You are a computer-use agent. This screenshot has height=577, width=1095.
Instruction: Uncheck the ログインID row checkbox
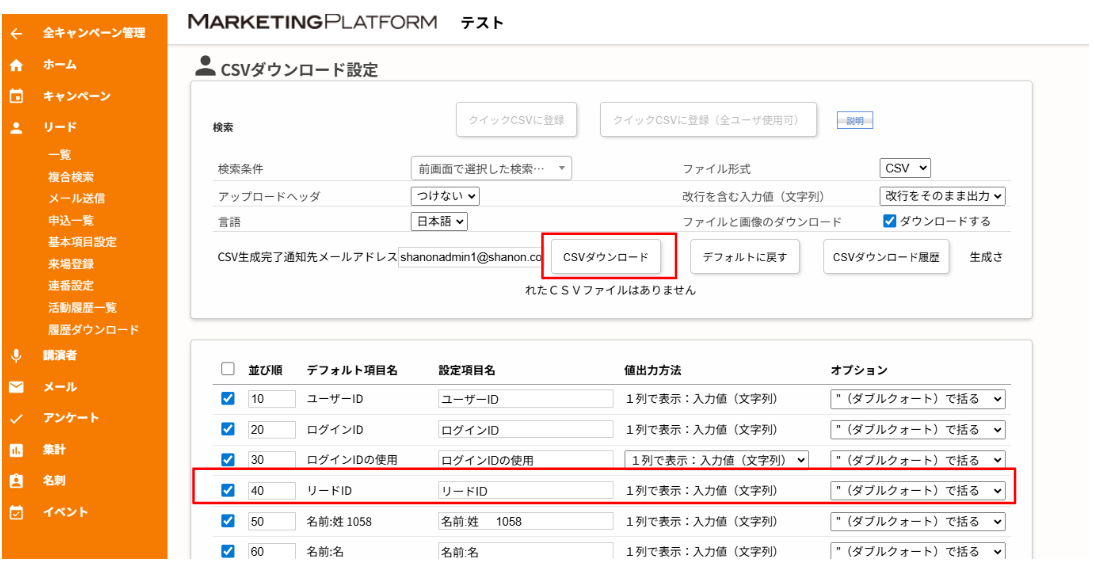coord(228,429)
